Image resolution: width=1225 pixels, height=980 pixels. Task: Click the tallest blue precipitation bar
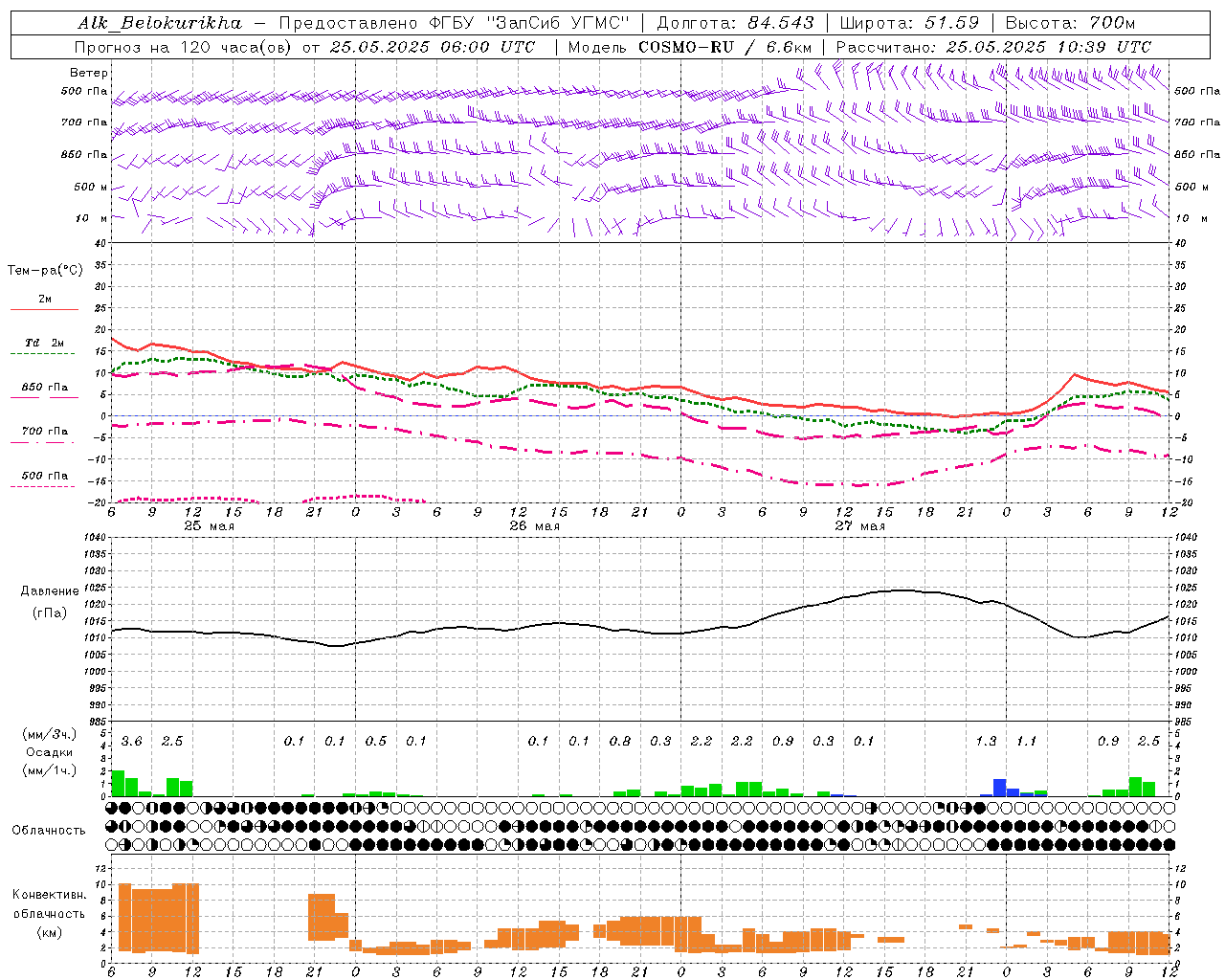tap(999, 788)
